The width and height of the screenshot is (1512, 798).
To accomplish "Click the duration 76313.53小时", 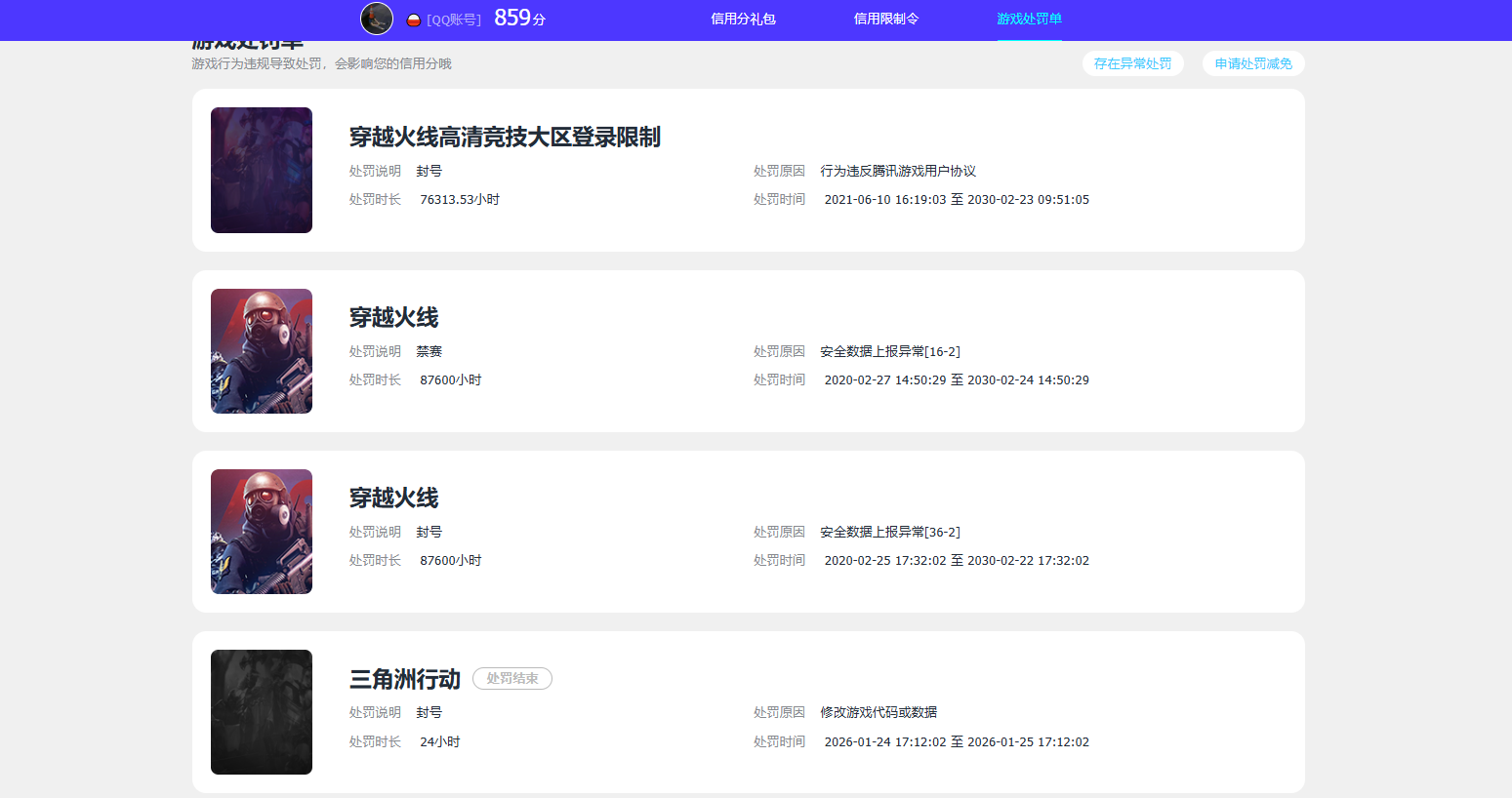I will pyautogui.click(x=460, y=199).
